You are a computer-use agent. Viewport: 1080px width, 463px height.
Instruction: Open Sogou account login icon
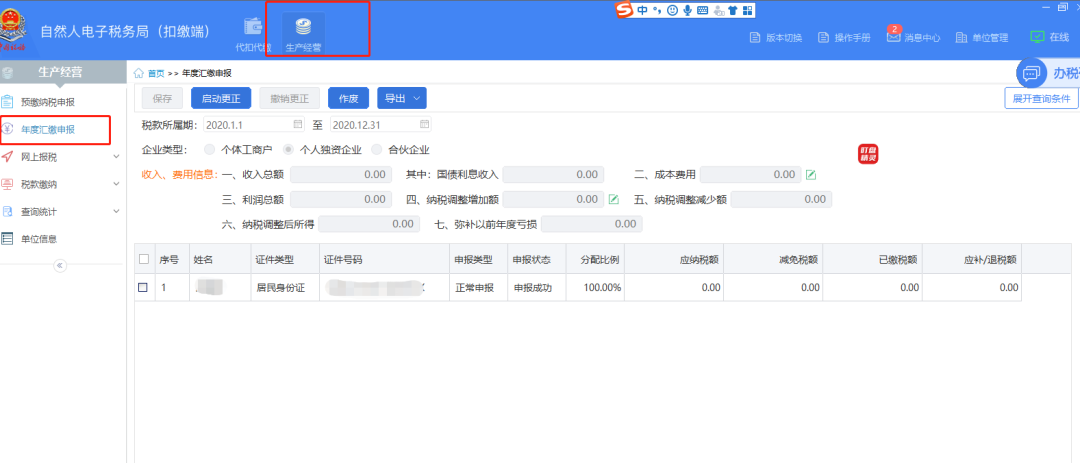tap(719, 10)
